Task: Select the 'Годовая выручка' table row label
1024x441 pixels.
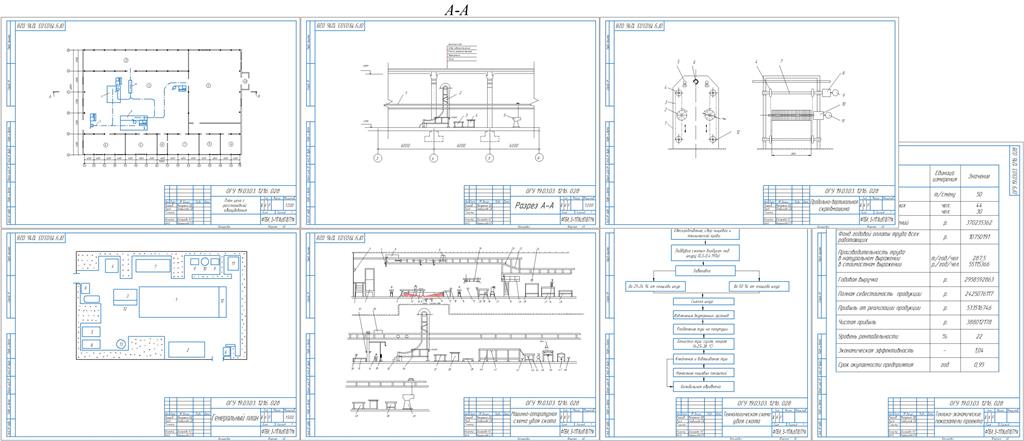Action: click(x=857, y=278)
